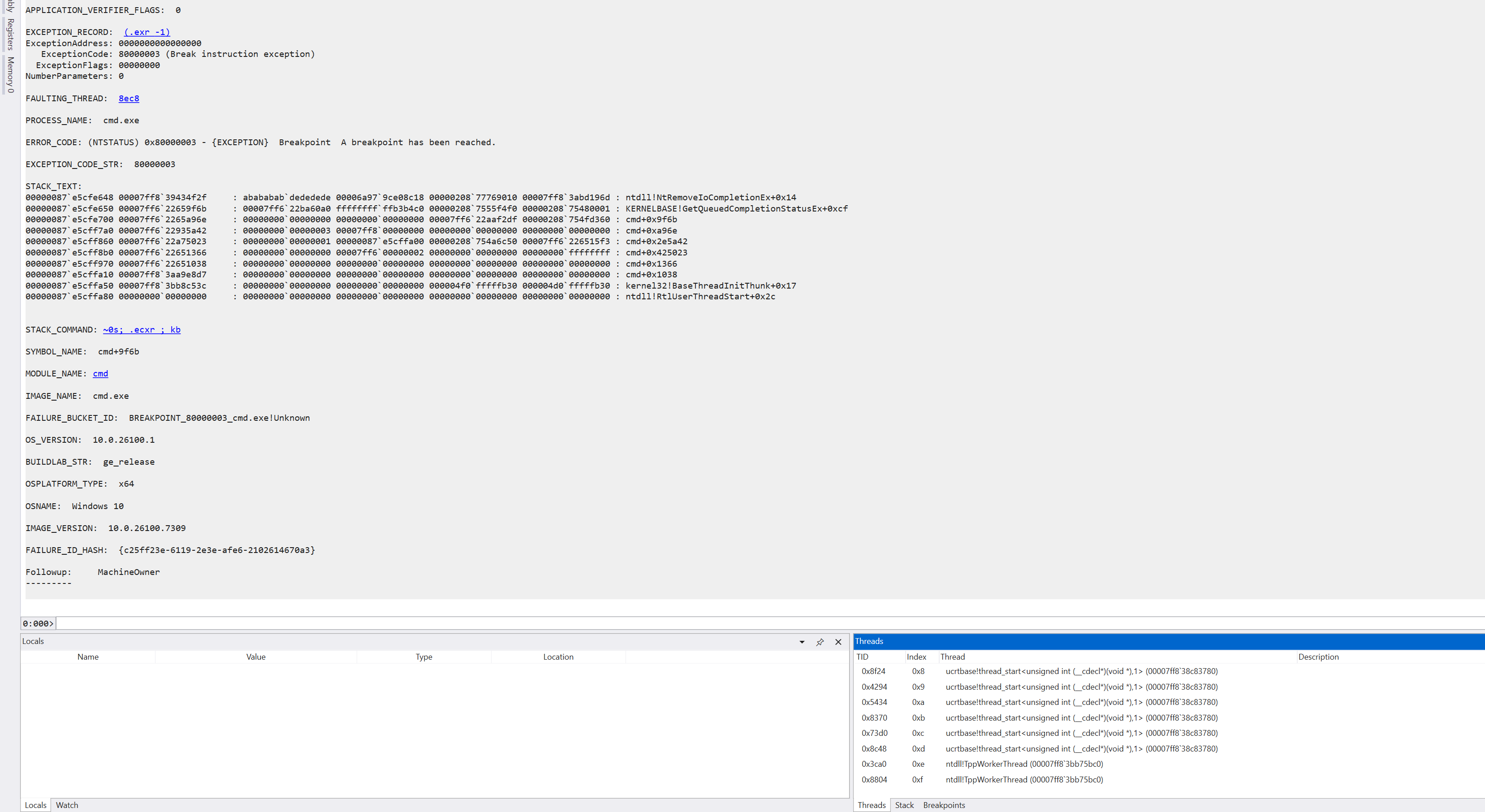
Task: Select thread with TID 0x8804
Action: (874, 780)
